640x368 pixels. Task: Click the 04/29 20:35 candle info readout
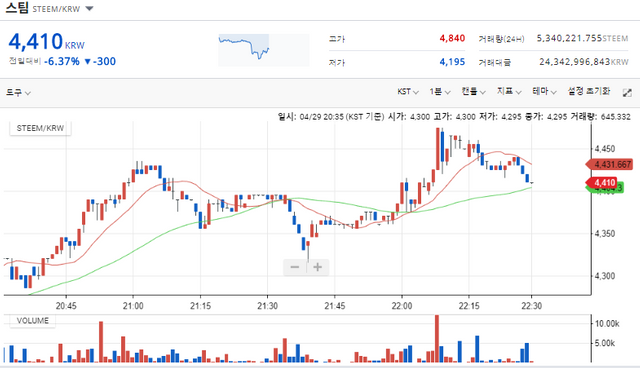pyautogui.click(x=454, y=117)
